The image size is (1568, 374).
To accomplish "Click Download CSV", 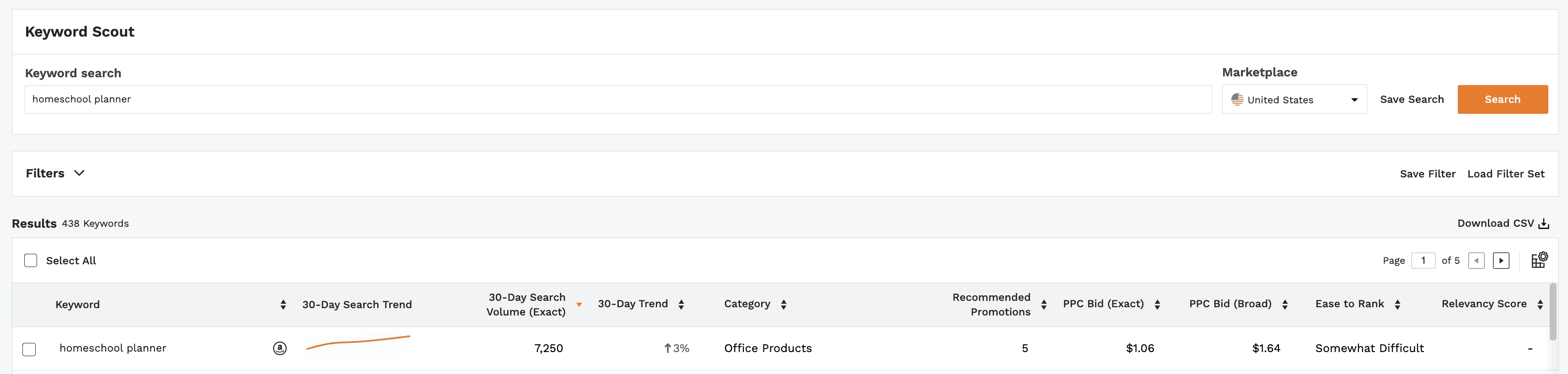I will (1502, 223).
